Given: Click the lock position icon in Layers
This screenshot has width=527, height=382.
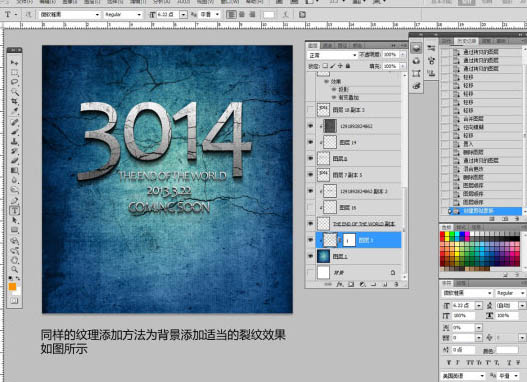Looking at the screenshot, I should click(x=340, y=66).
